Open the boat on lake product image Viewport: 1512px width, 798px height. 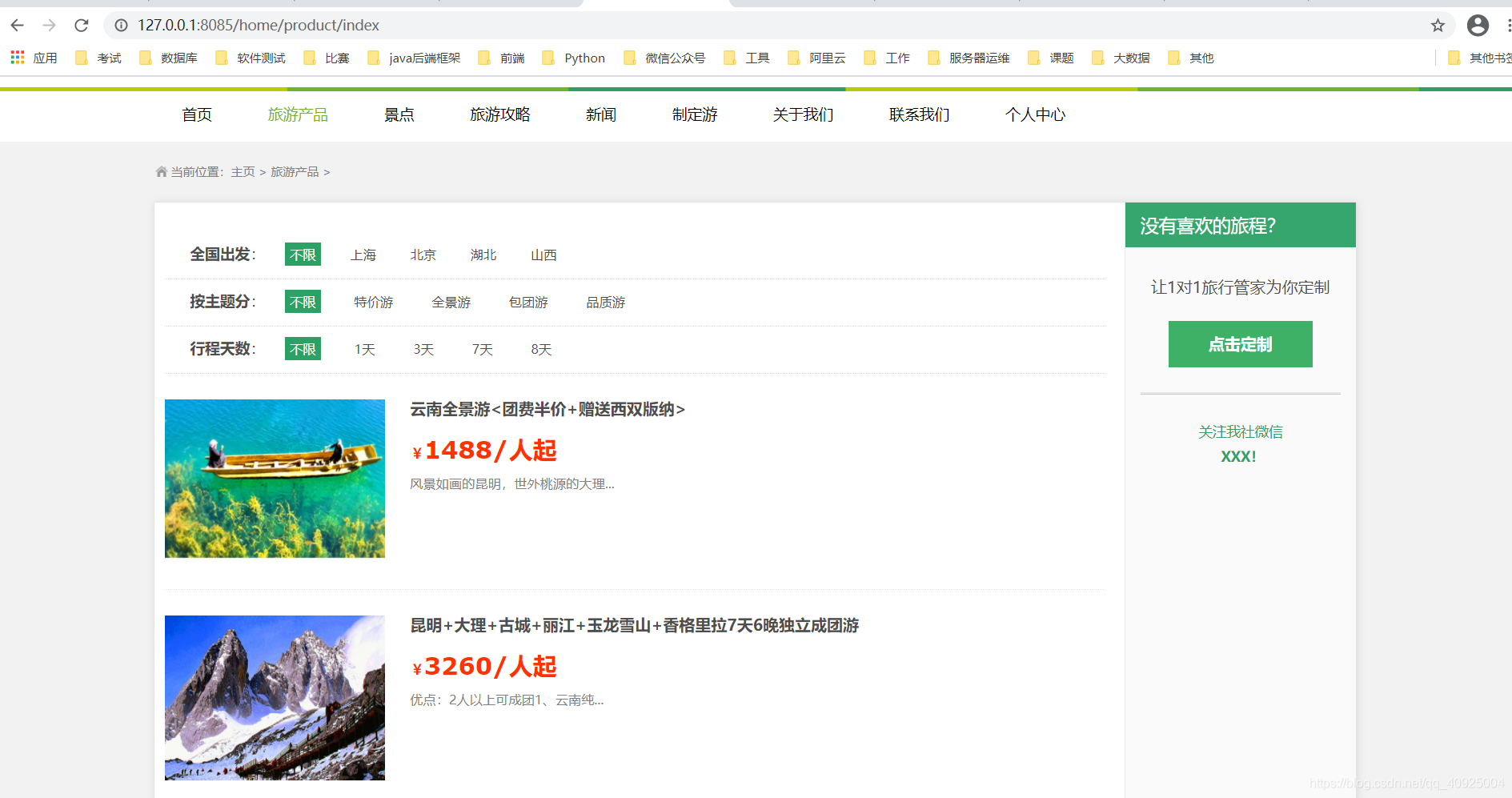tap(275, 479)
